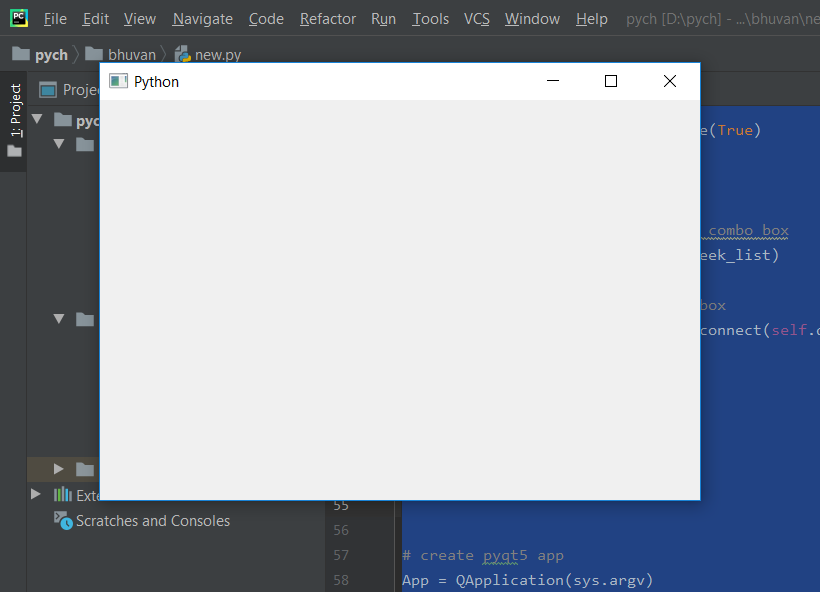Click the 'QApplication(sys.argv)' code text
Image resolution: width=820 pixels, height=592 pixels.
click(554, 580)
